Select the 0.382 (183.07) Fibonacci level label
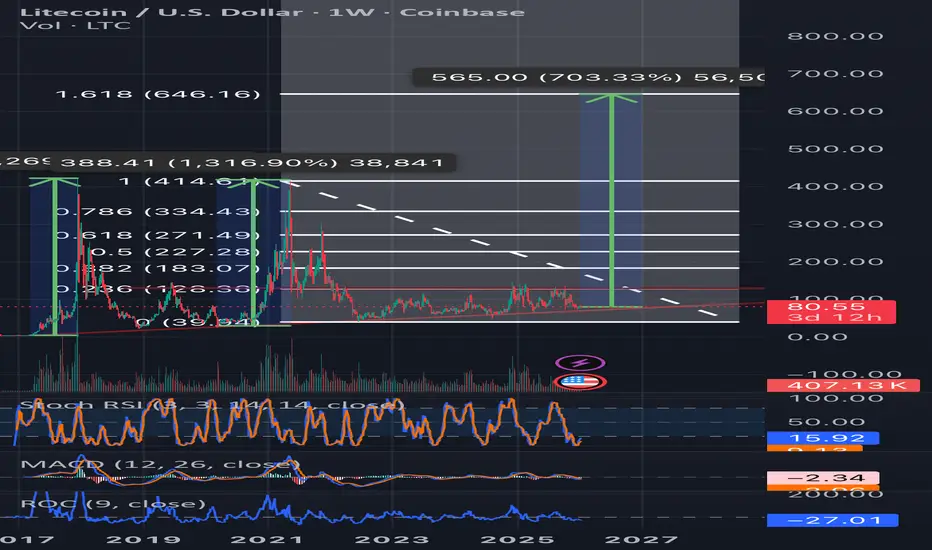Viewport: 932px width, 550px height. (159, 268)
